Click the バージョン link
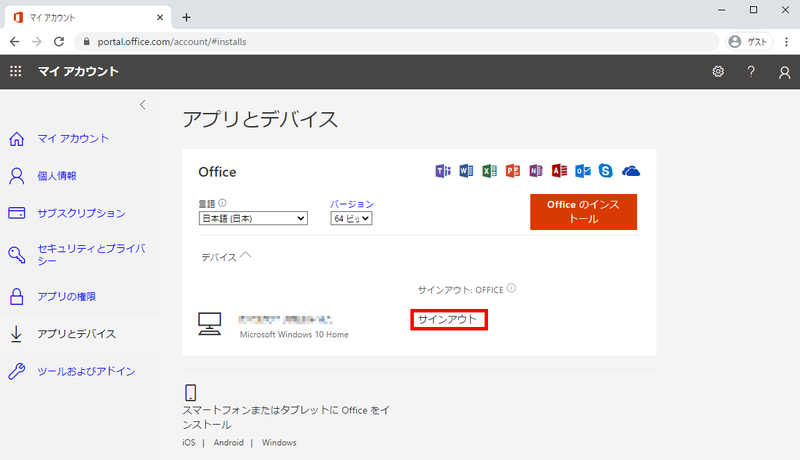The height and width of the screenshot is (460, 800). pyautogui.click(x=352, y=204)
